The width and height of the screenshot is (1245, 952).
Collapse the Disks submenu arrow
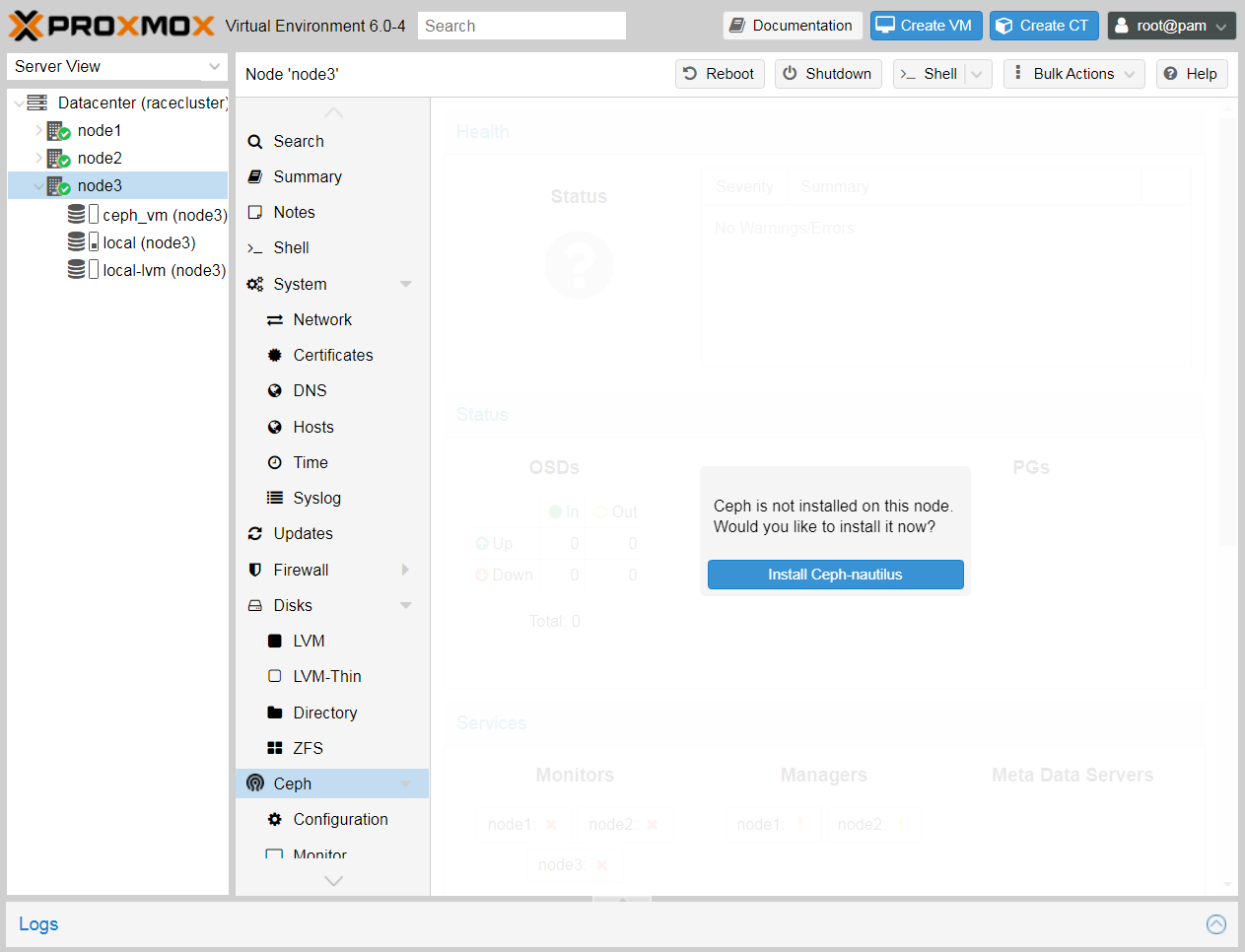coord(406,605)
